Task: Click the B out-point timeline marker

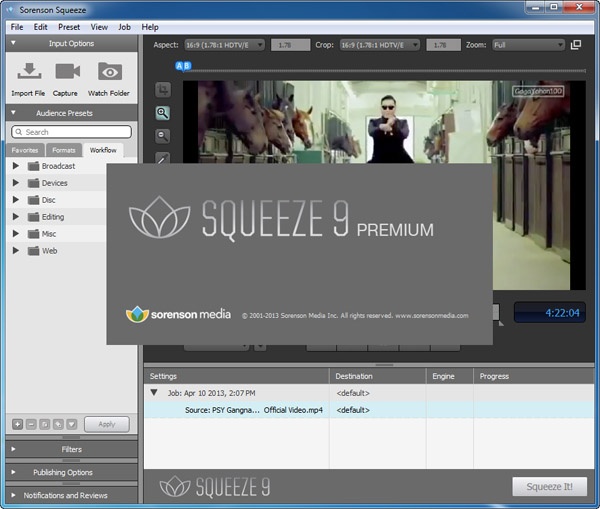Action: [187, 66]
